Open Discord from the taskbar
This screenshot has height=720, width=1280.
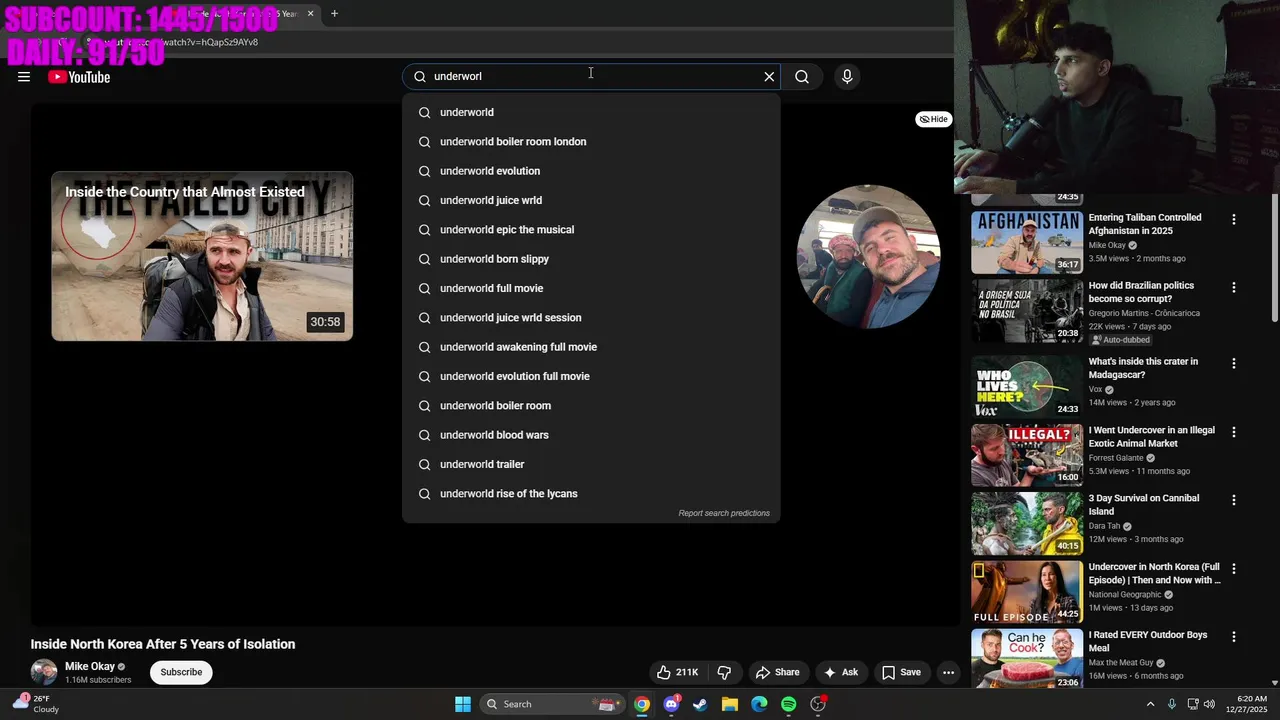tap(671, 704)
